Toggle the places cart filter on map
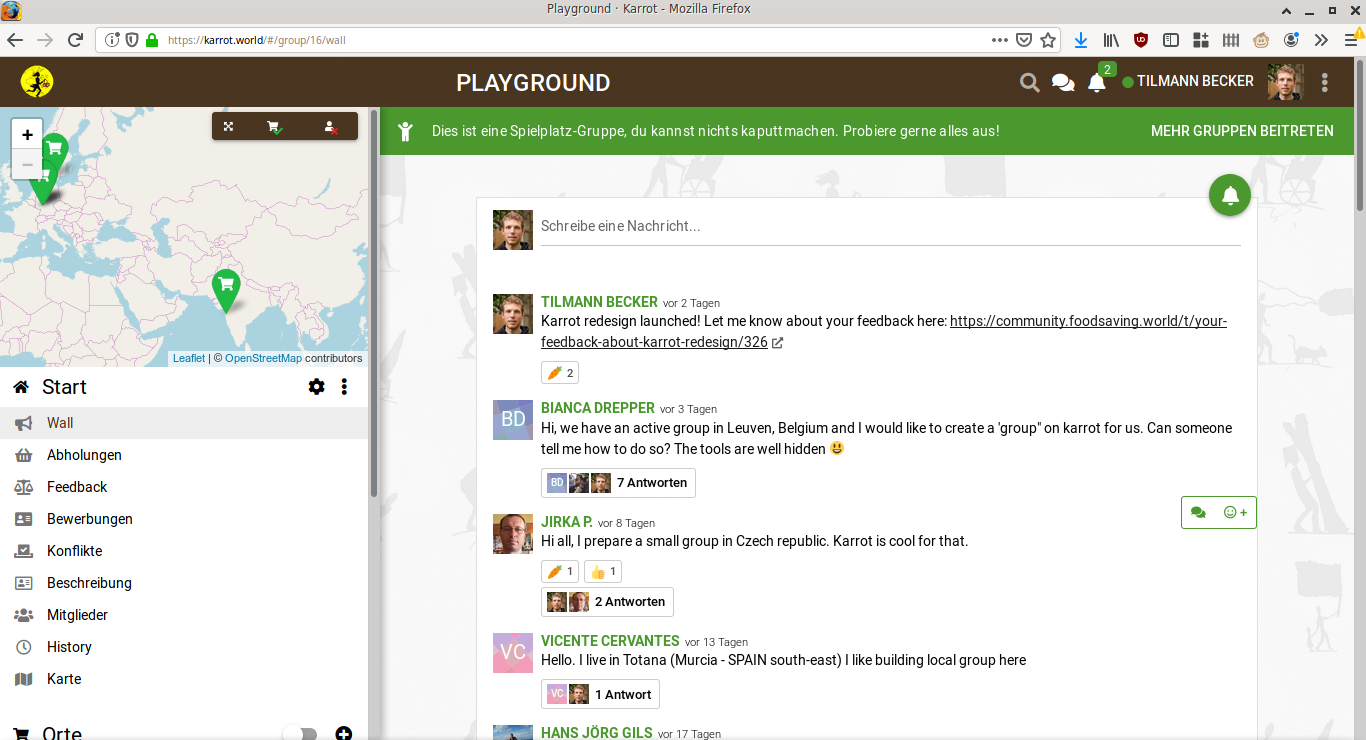The width and height of the screenshot is (1366, 740). click(x=273, y=127)
